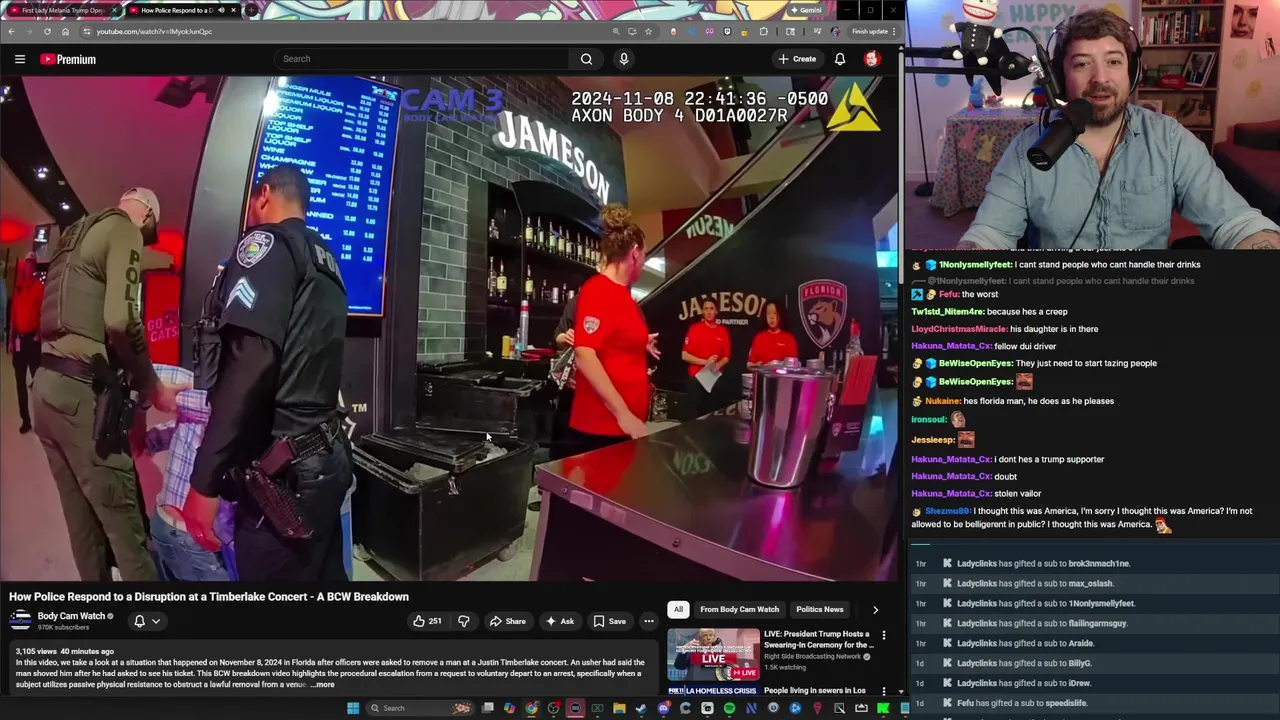Click gifted sub to brok3nmach1ne entry
1280x720 pixels.
1043,564
